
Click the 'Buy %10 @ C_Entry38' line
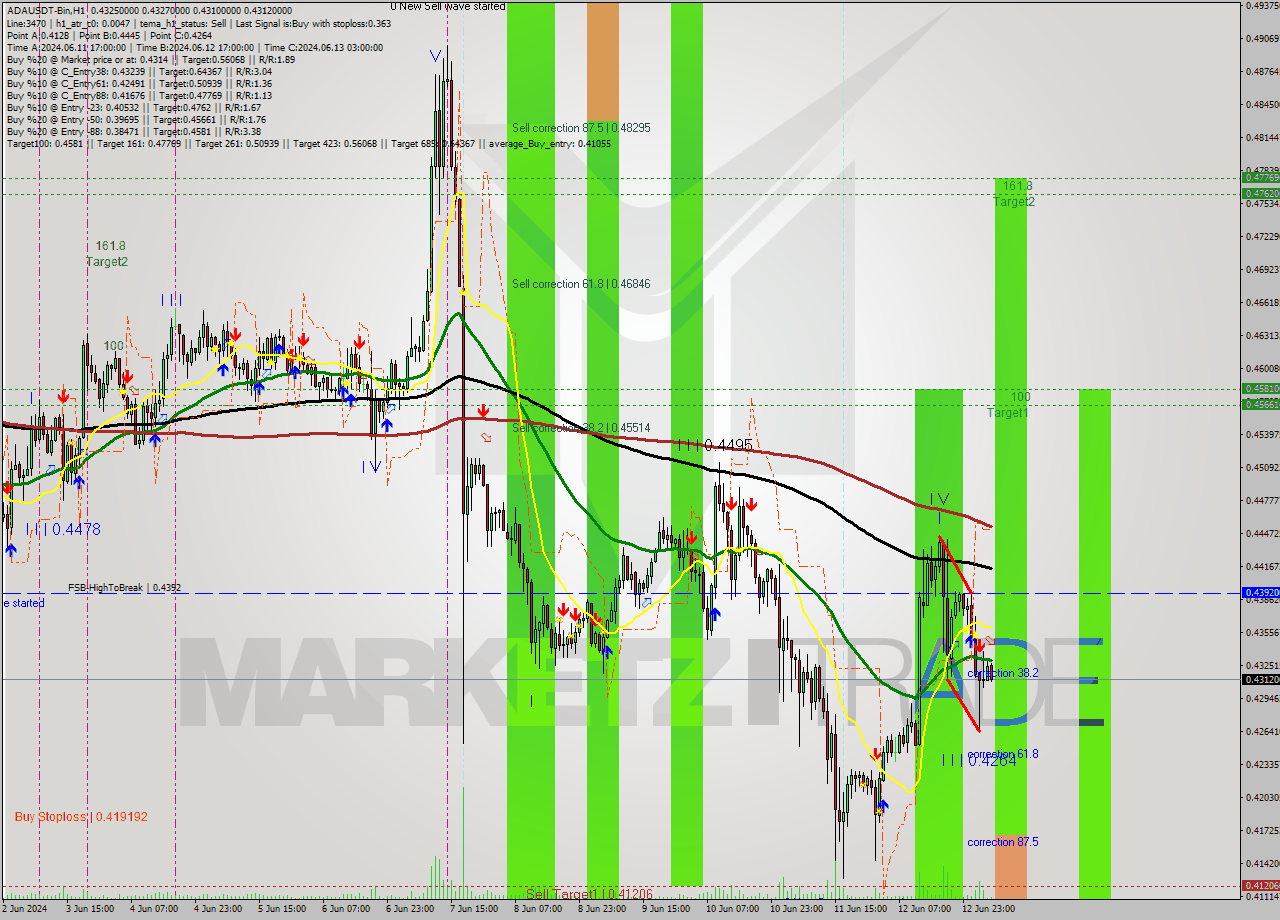point(139,72)
